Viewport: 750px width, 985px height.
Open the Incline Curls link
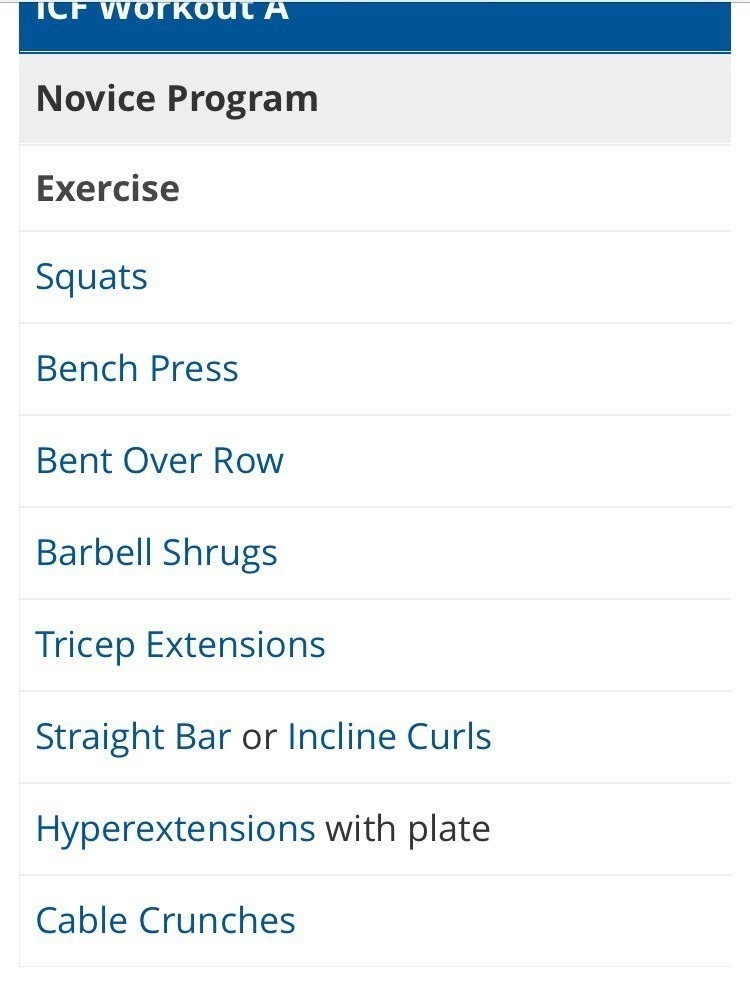point(389,737)
